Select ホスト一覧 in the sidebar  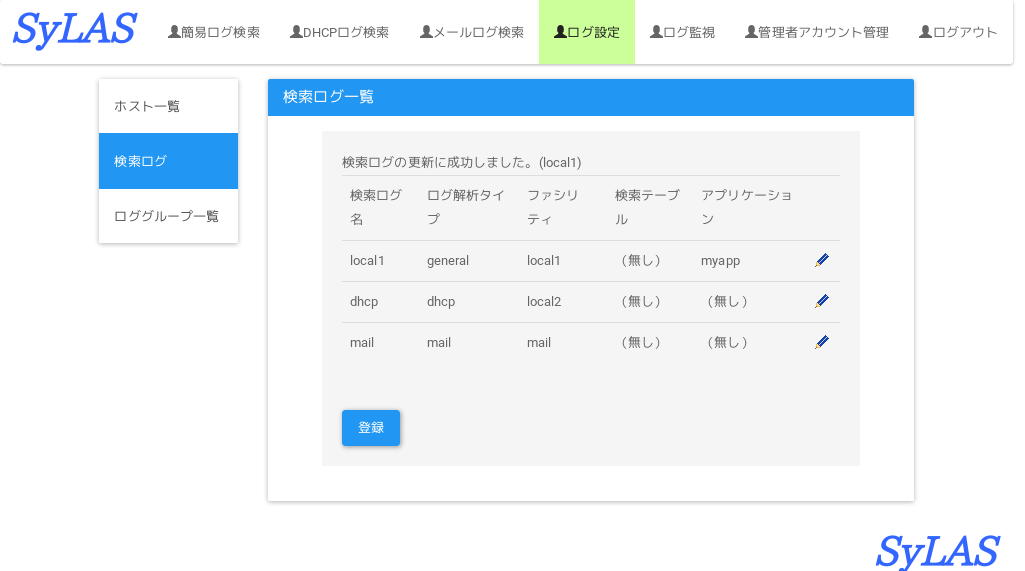click(x=169, y=106)
